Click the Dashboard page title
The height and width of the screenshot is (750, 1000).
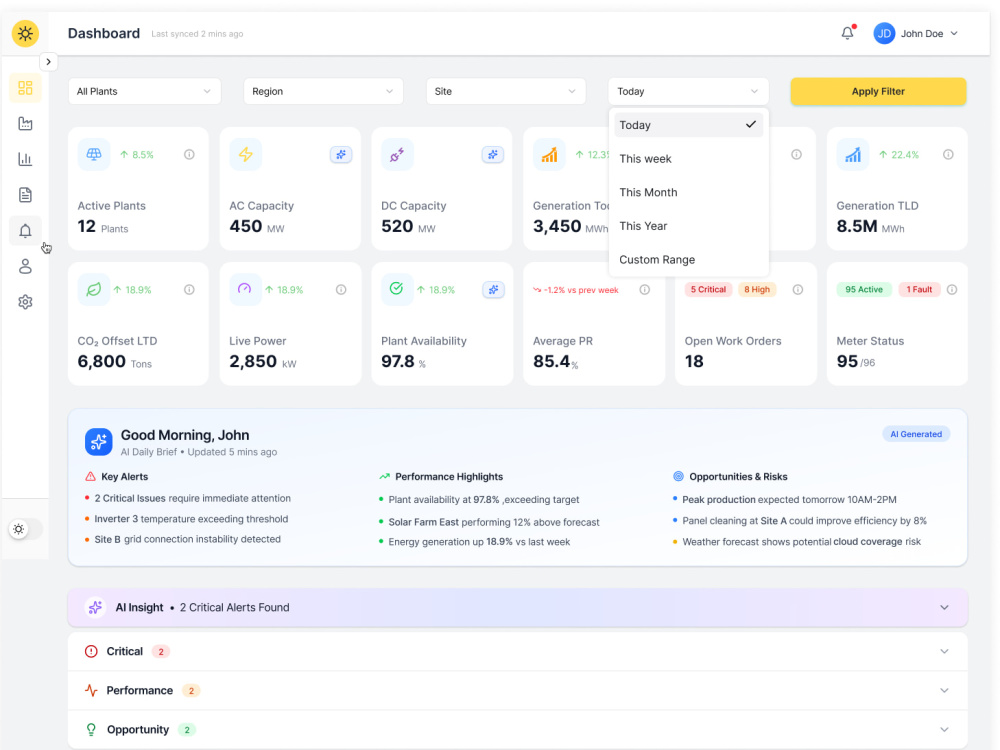pyautogui.click(x=104, y=33)
